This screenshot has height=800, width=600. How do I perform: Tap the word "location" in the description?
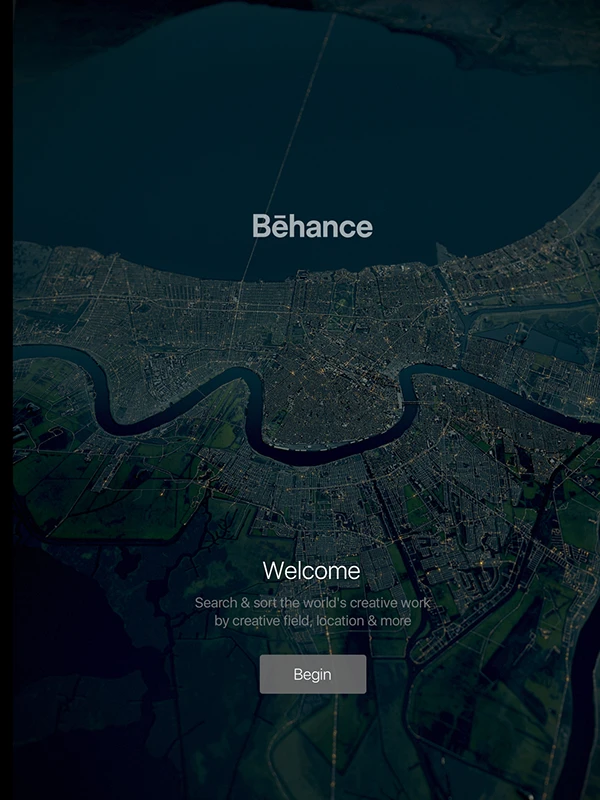pos(343,621)
